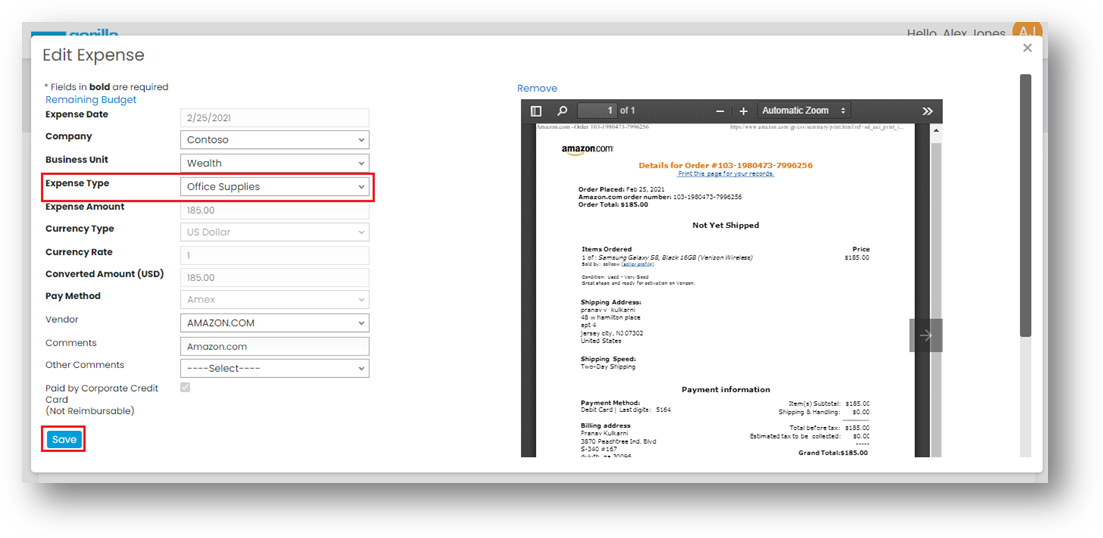Click 'Details for Order #103-1980473-7996256' heading
1103x538 pixels.
(x=725, y=165)
